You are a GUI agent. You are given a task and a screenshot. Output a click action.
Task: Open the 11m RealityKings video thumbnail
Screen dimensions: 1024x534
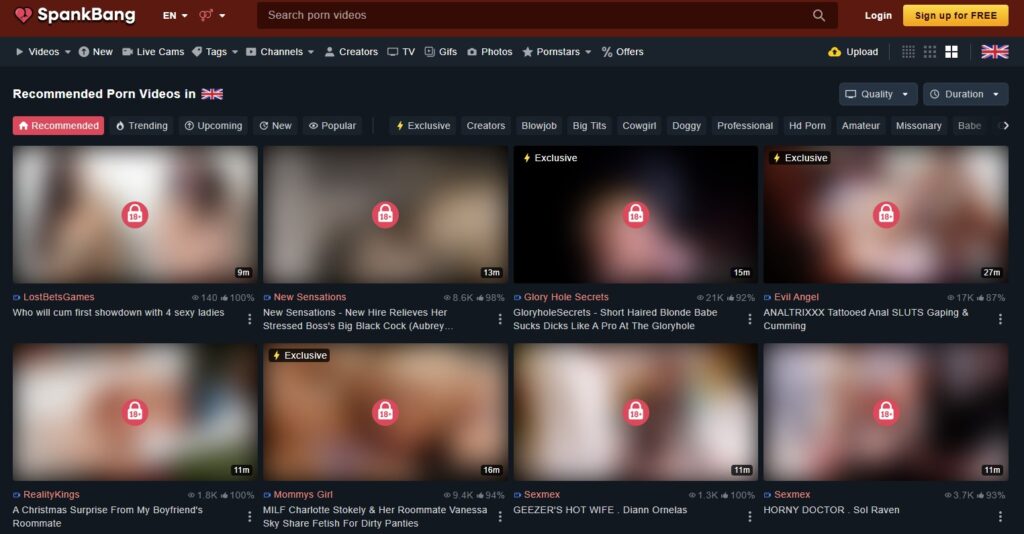point(135,412)
